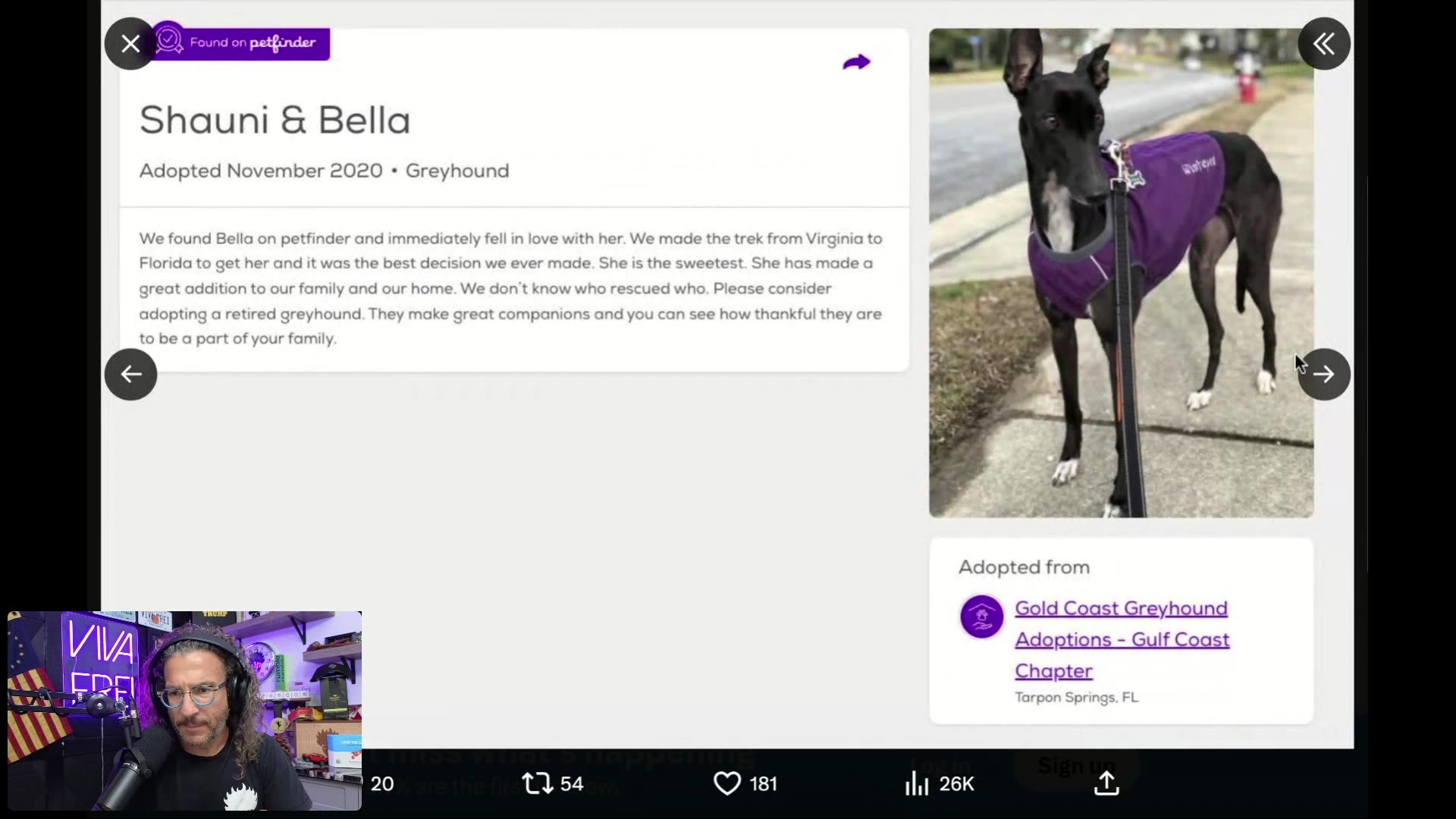Image resolution: width=1456 pixels, height=819 pixels.
Task: View post analytics showing 26K views
Action: click(x=940, y=783)
